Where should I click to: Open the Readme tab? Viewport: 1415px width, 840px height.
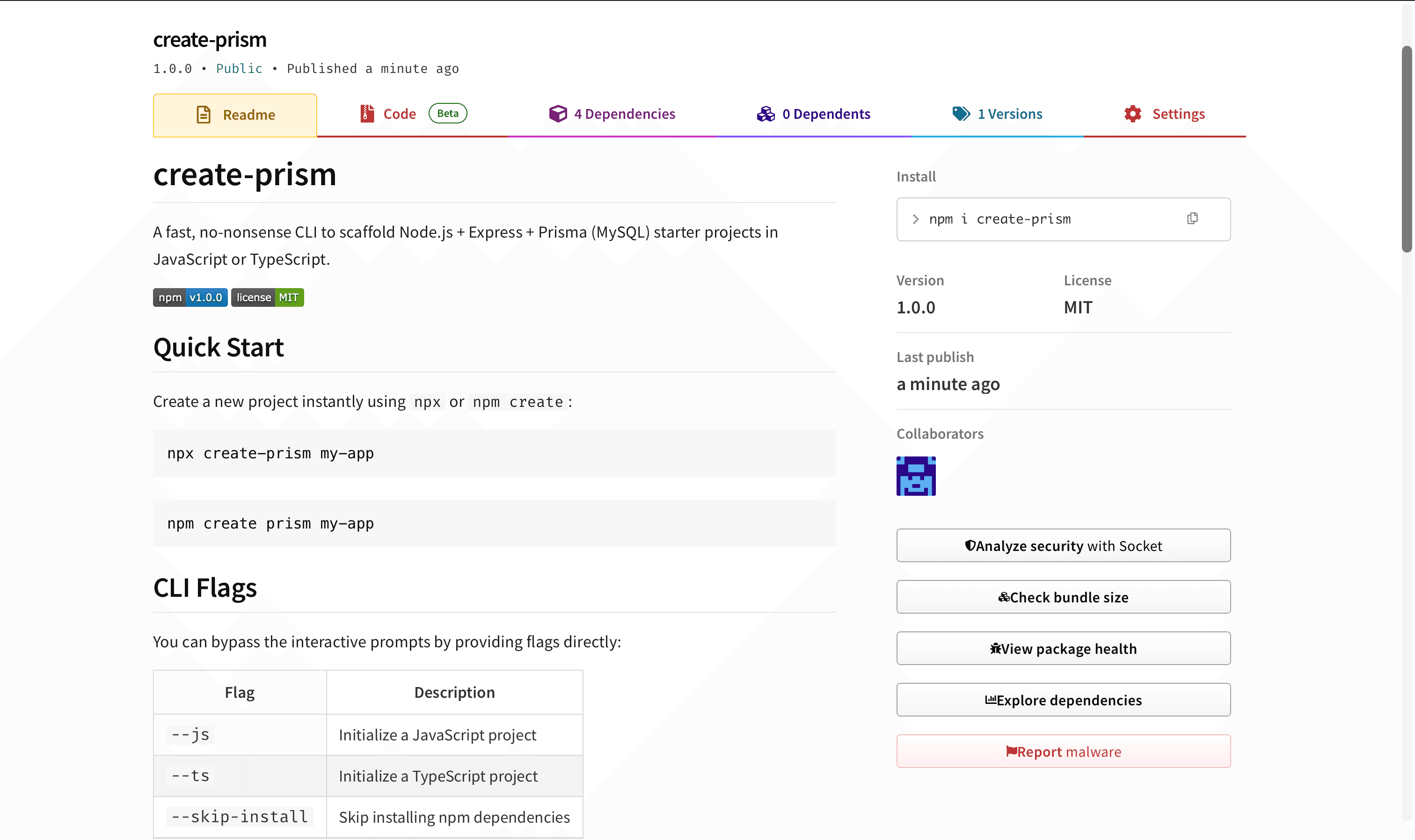tap(234, 115)
